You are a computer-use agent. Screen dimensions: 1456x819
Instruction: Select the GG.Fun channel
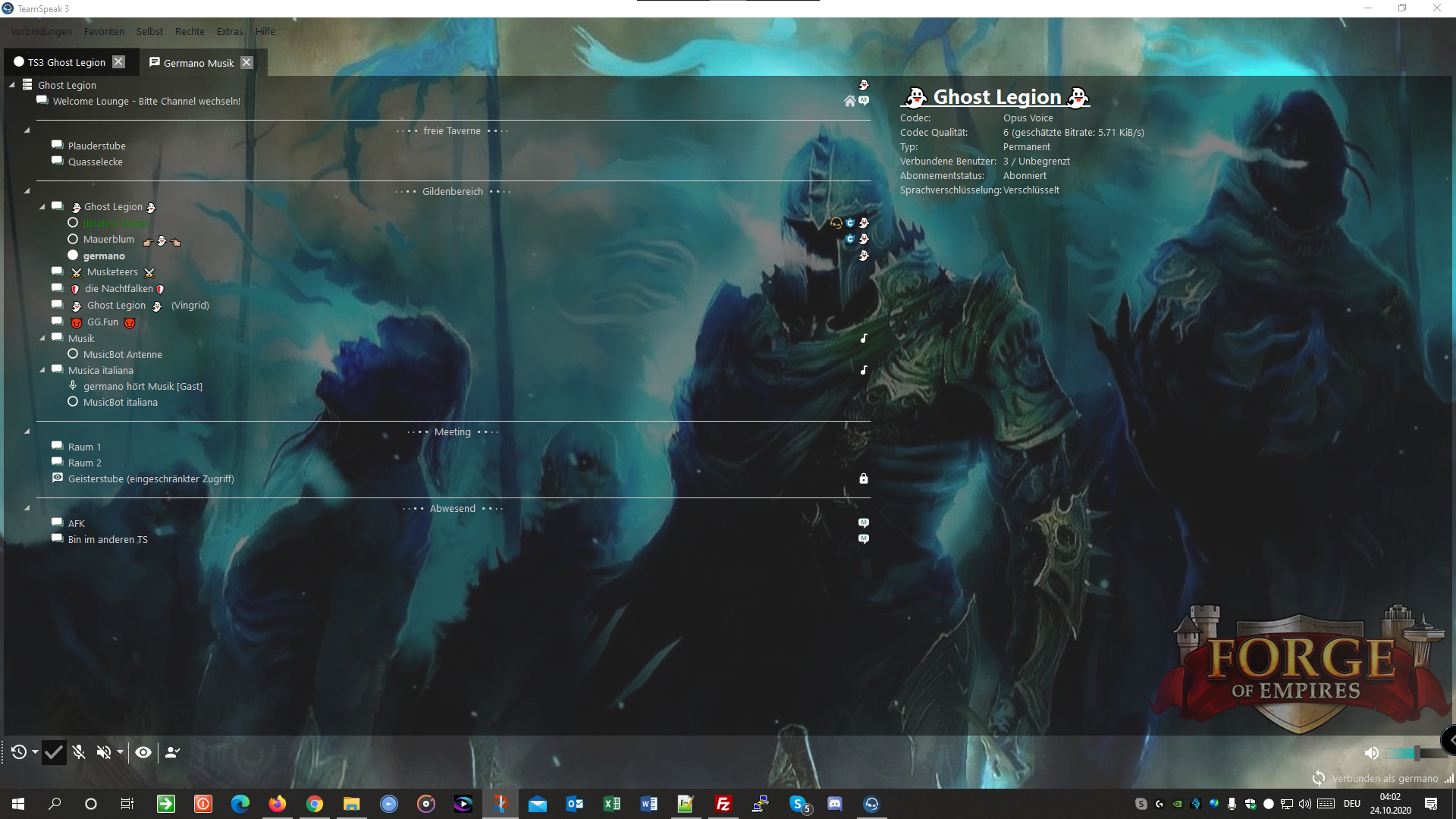pos(103,322)
